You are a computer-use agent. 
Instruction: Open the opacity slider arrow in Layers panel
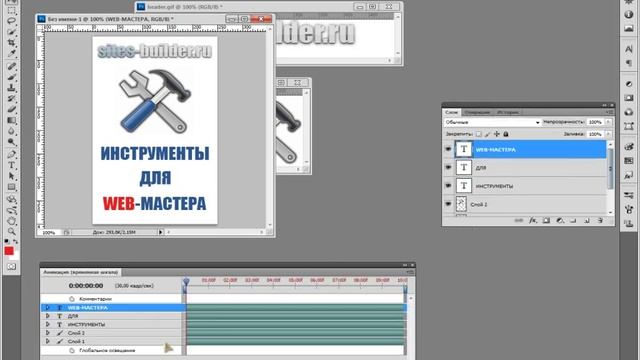click(608, 122)
